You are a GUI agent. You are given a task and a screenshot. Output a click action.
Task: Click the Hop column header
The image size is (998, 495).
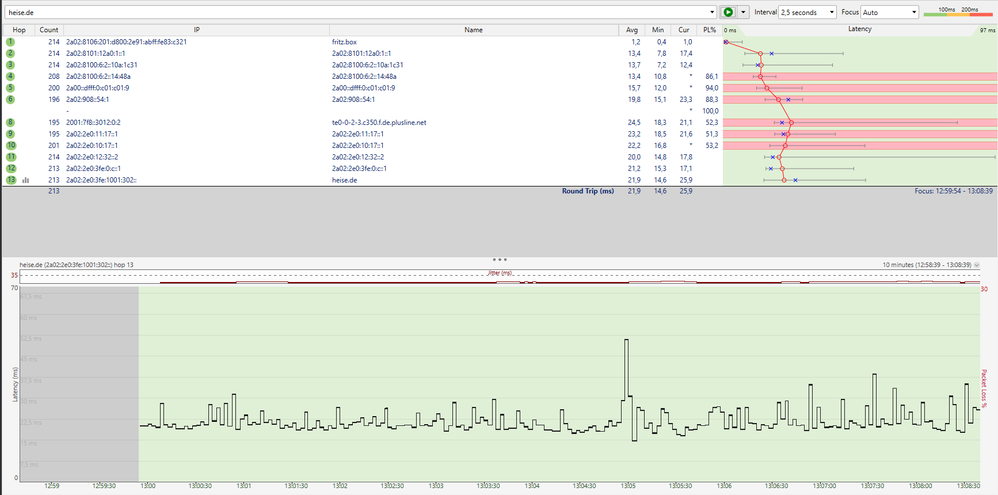click(x=19, y=30)
